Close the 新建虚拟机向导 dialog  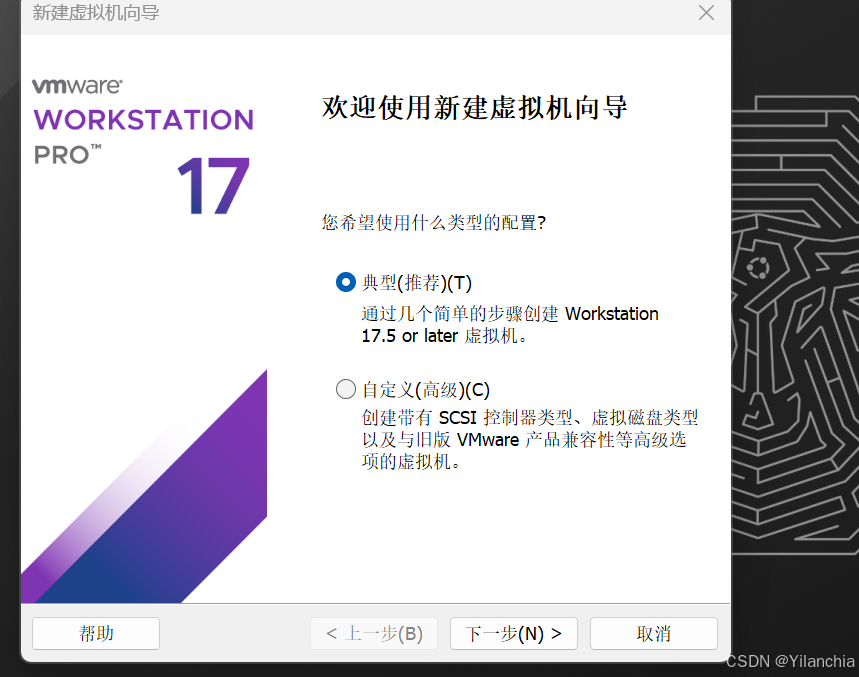click(706, 13)
